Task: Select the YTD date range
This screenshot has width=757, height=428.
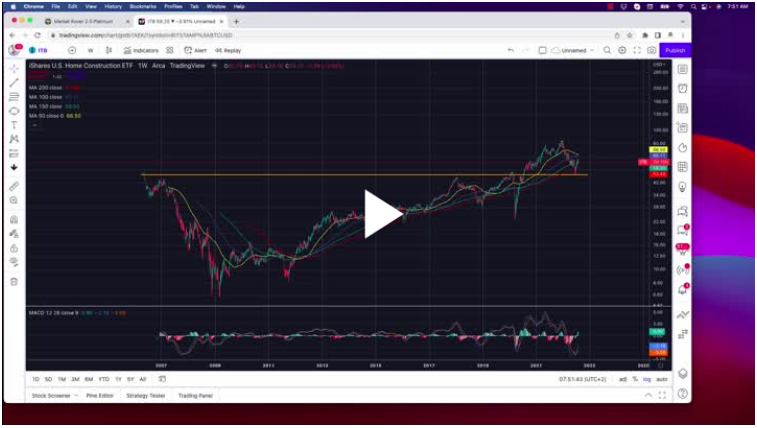Action: click(x=104, y=379)
